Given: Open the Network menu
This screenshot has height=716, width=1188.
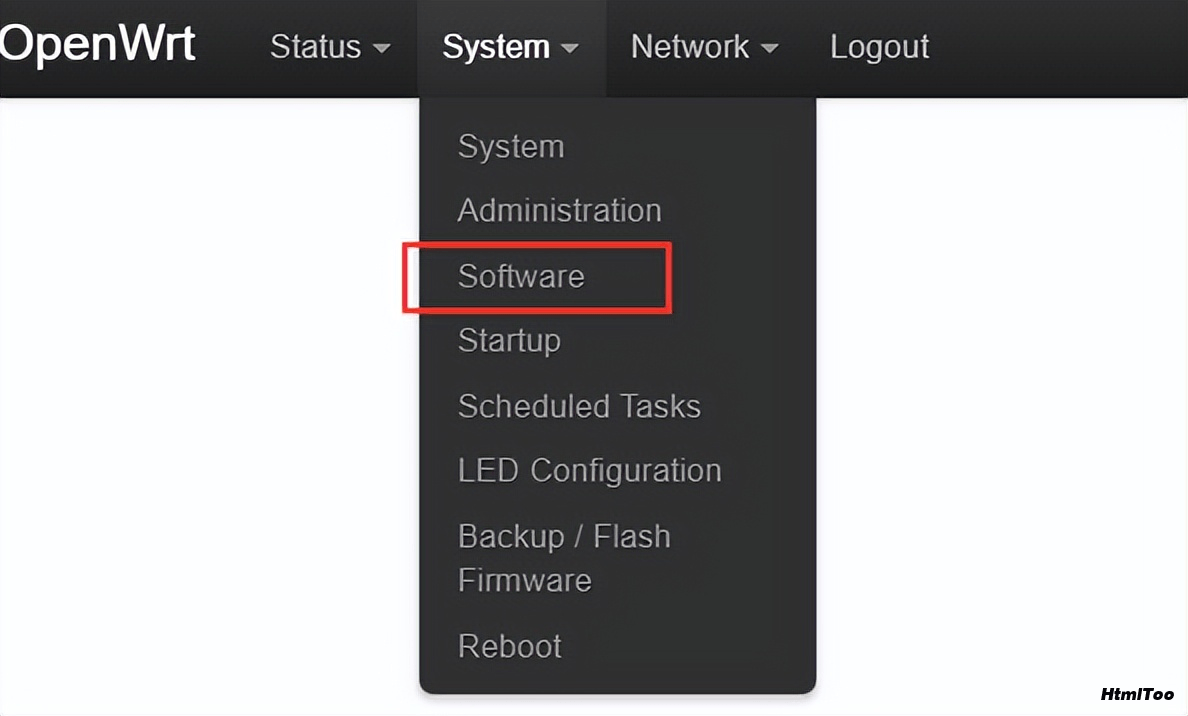Looking at the screenshot, I should click(x=705, y=47).
